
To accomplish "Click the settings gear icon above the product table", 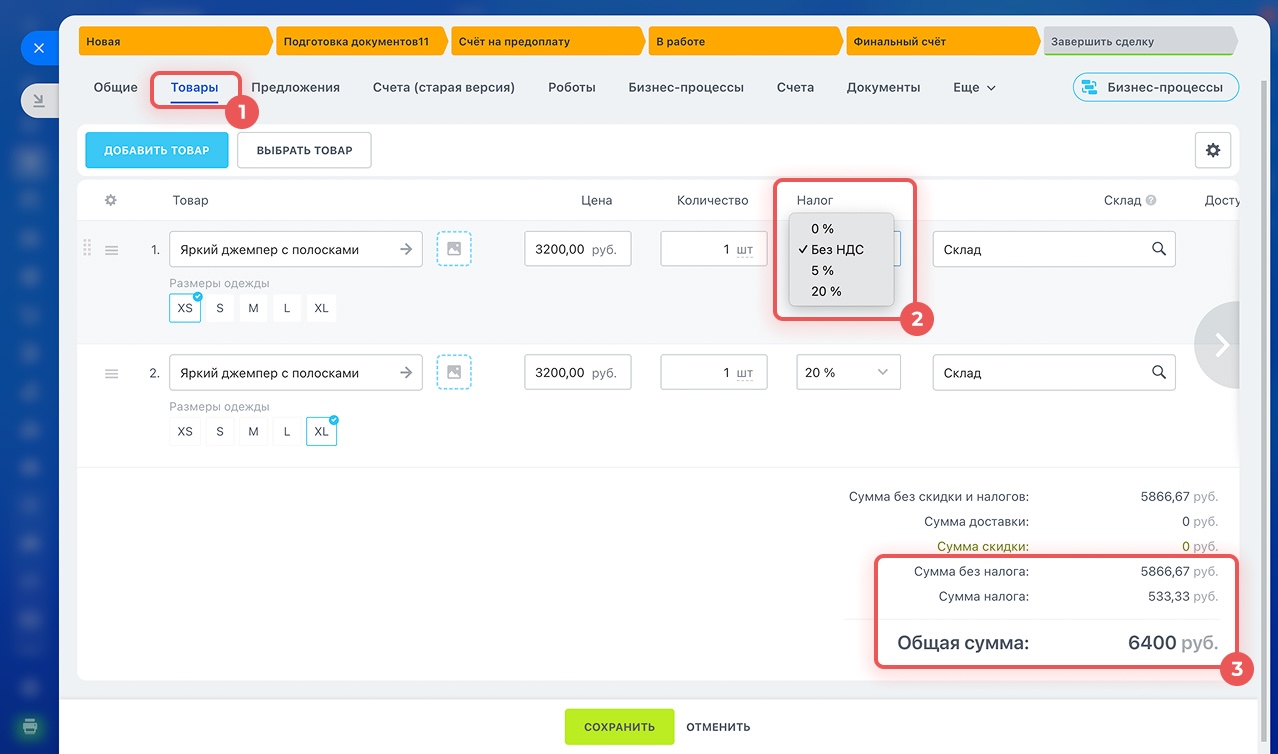I will [x=1212, y=150].
